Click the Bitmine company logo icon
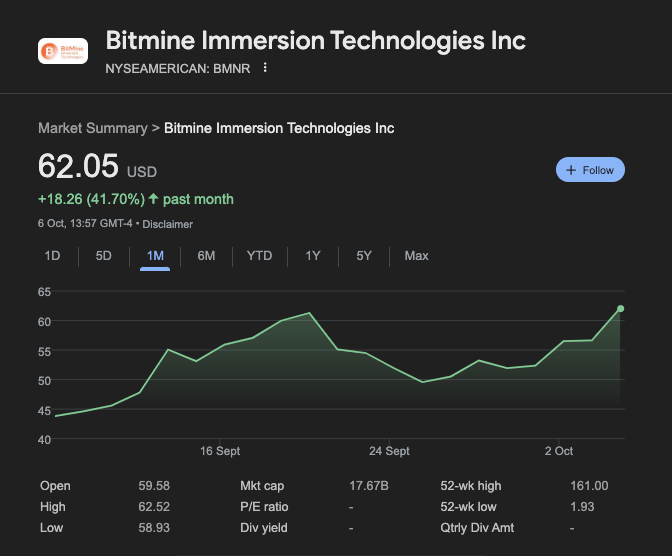This screenshot has width=672, height=556. click(x=62, y=51)
